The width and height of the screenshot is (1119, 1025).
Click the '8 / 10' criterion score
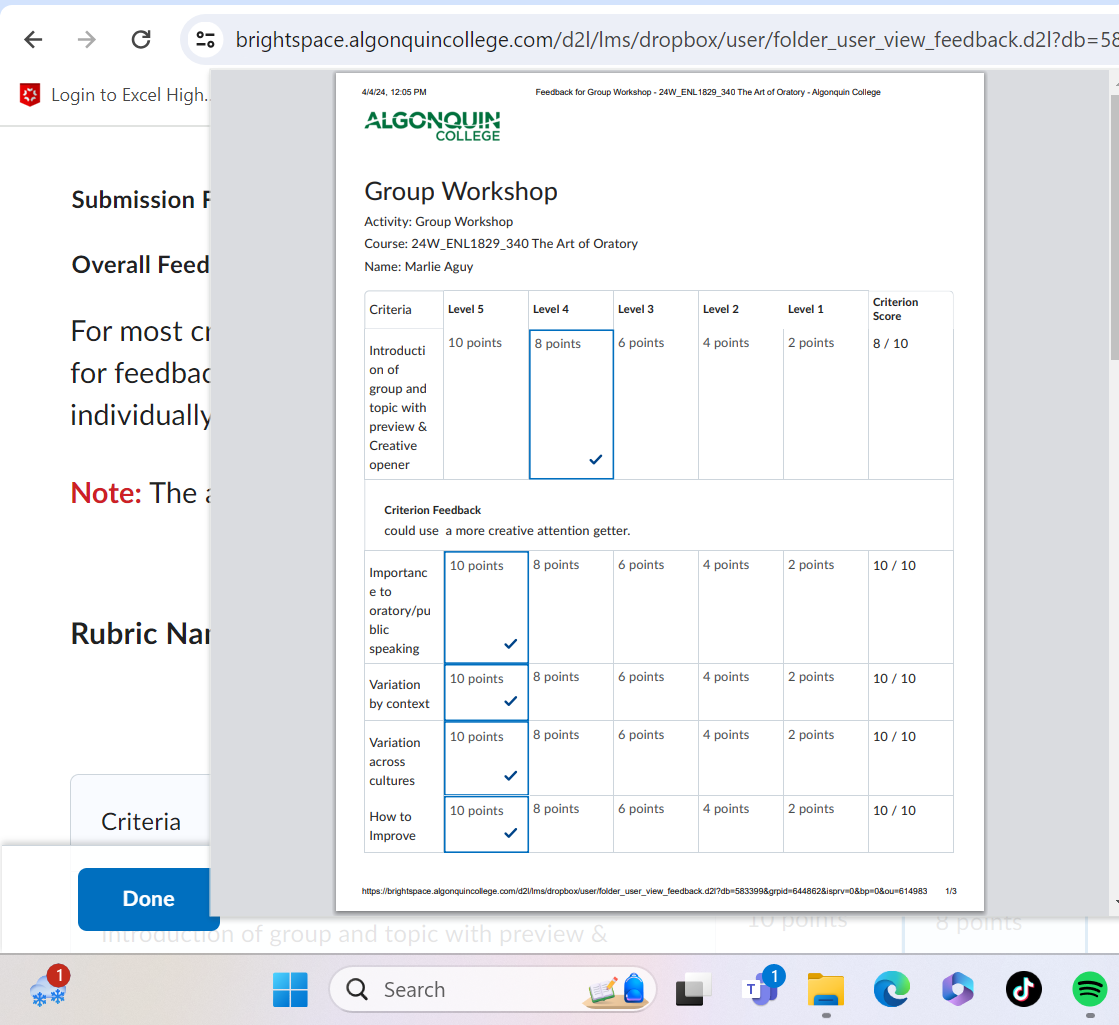click(x=891, y=343)
